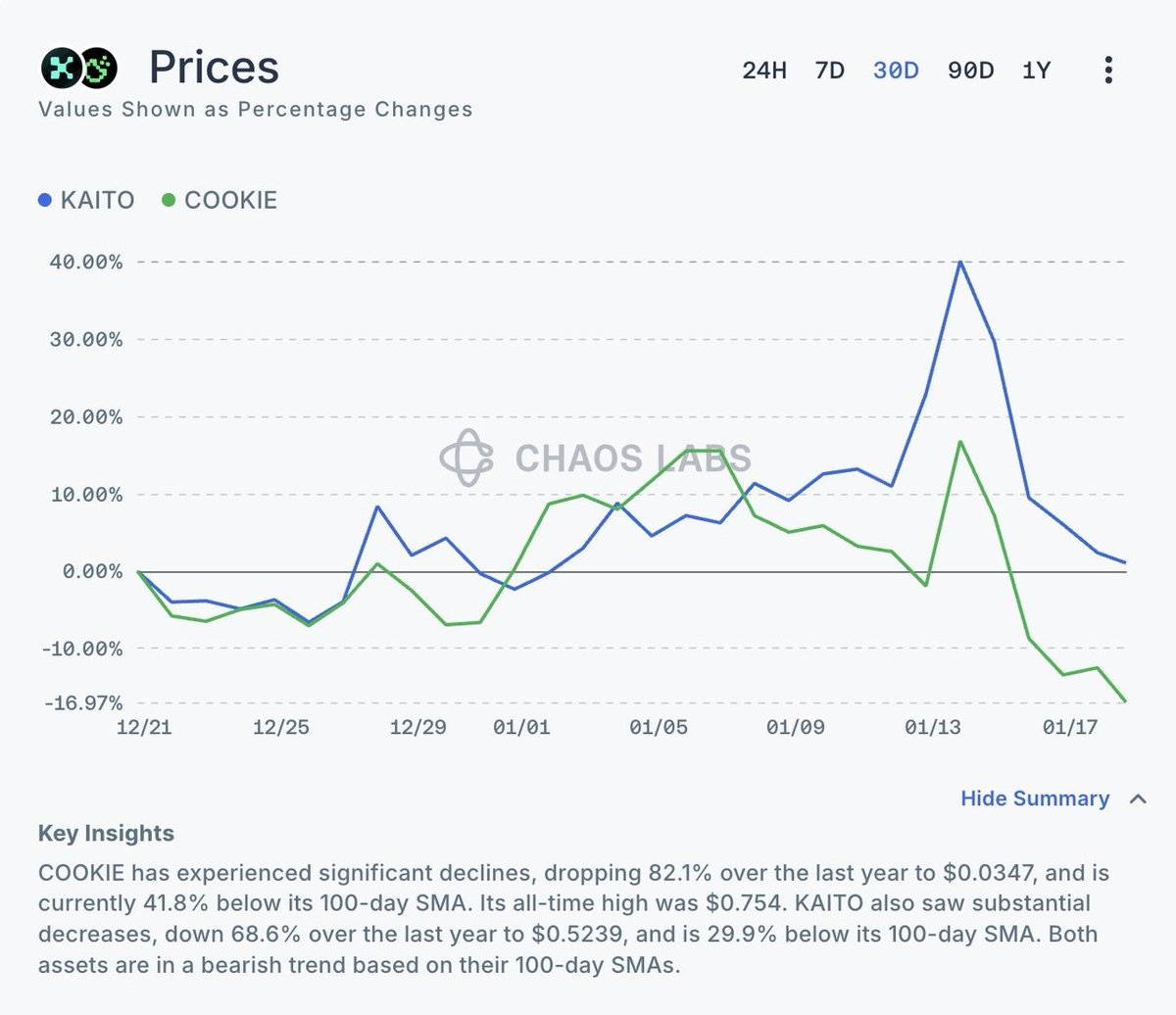Screen dimensions: 1176x1015
Task: Switch to the 1Y time range
Action: (x=1036, y=71)
